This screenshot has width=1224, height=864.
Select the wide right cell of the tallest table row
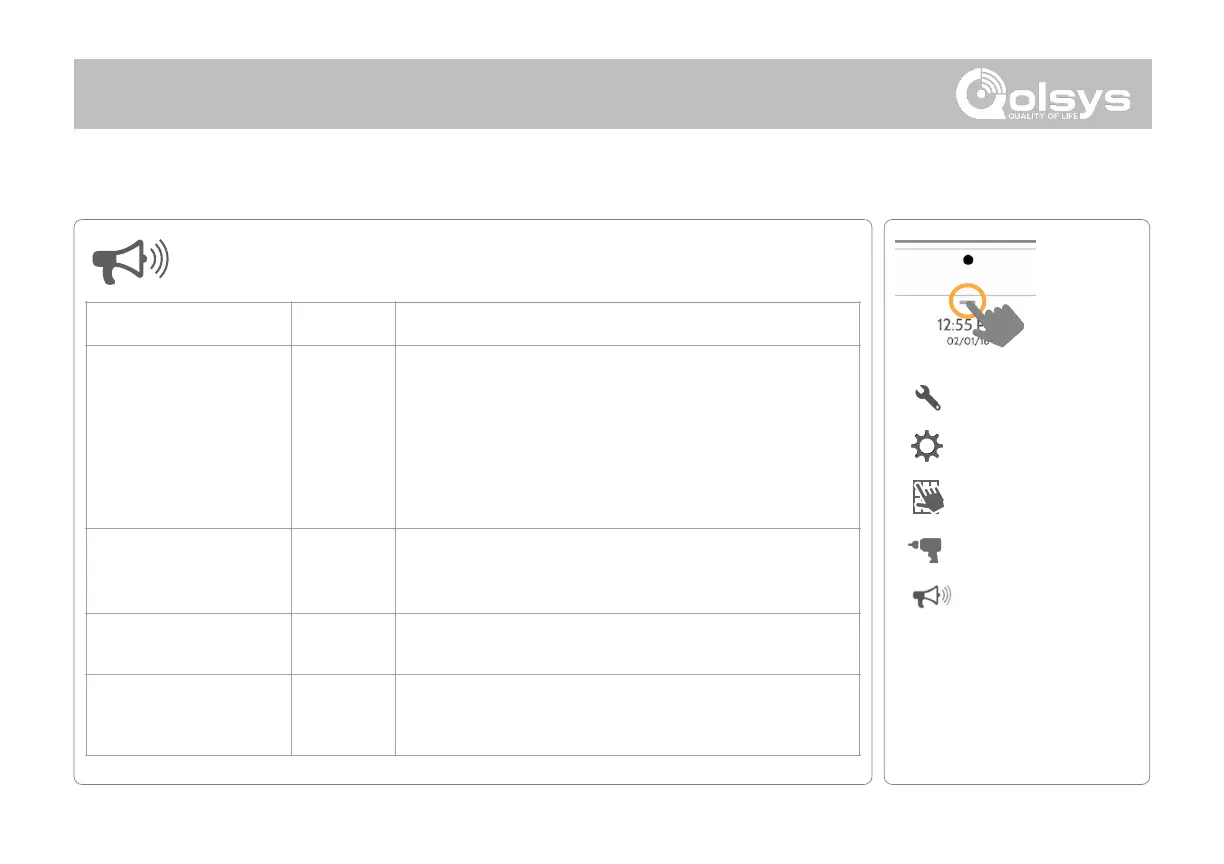tap(627, 437)
